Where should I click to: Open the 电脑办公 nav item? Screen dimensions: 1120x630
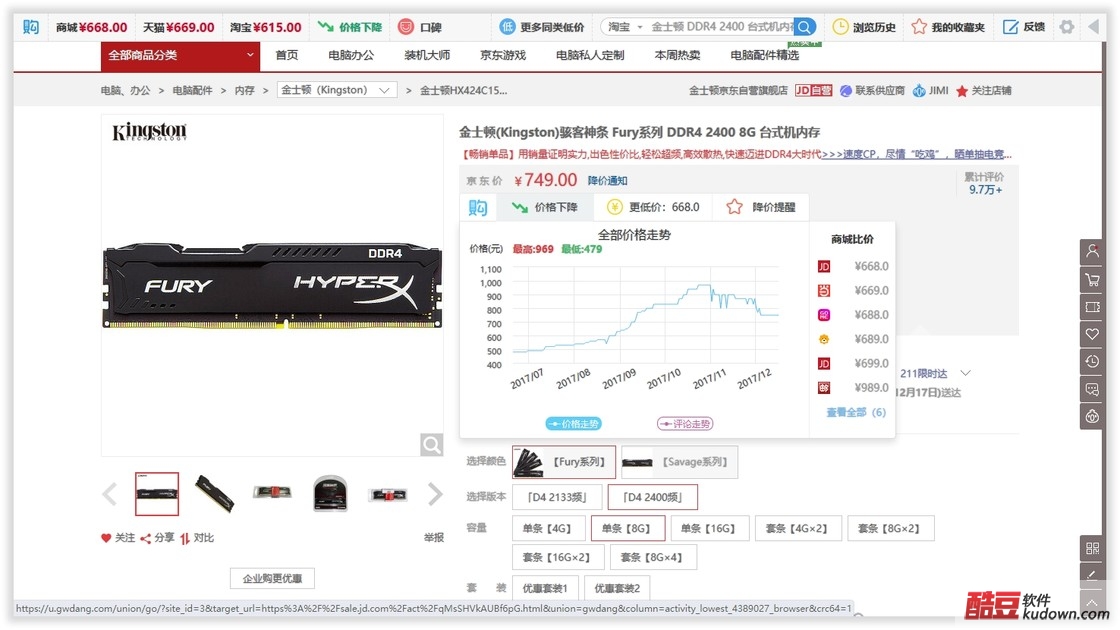click(x=351, y=55)
